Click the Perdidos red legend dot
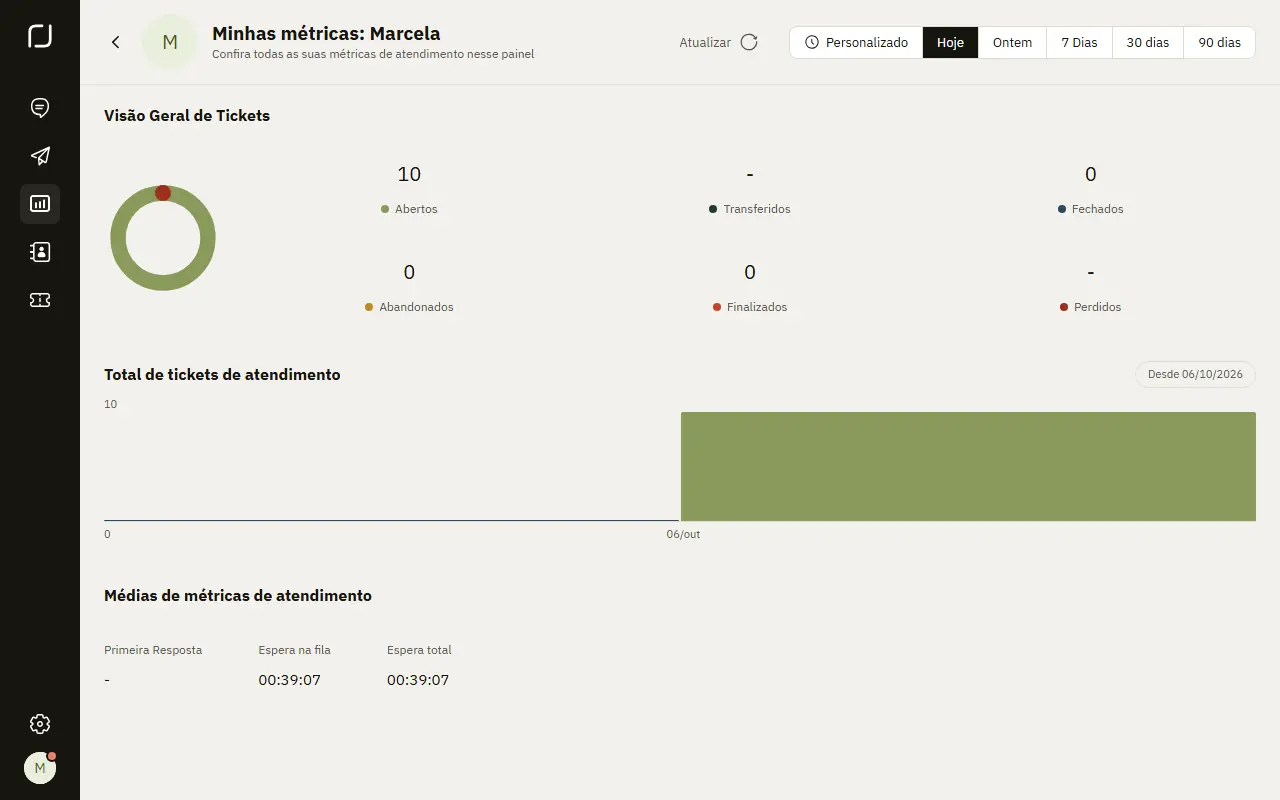 (x=1064, y=307)
